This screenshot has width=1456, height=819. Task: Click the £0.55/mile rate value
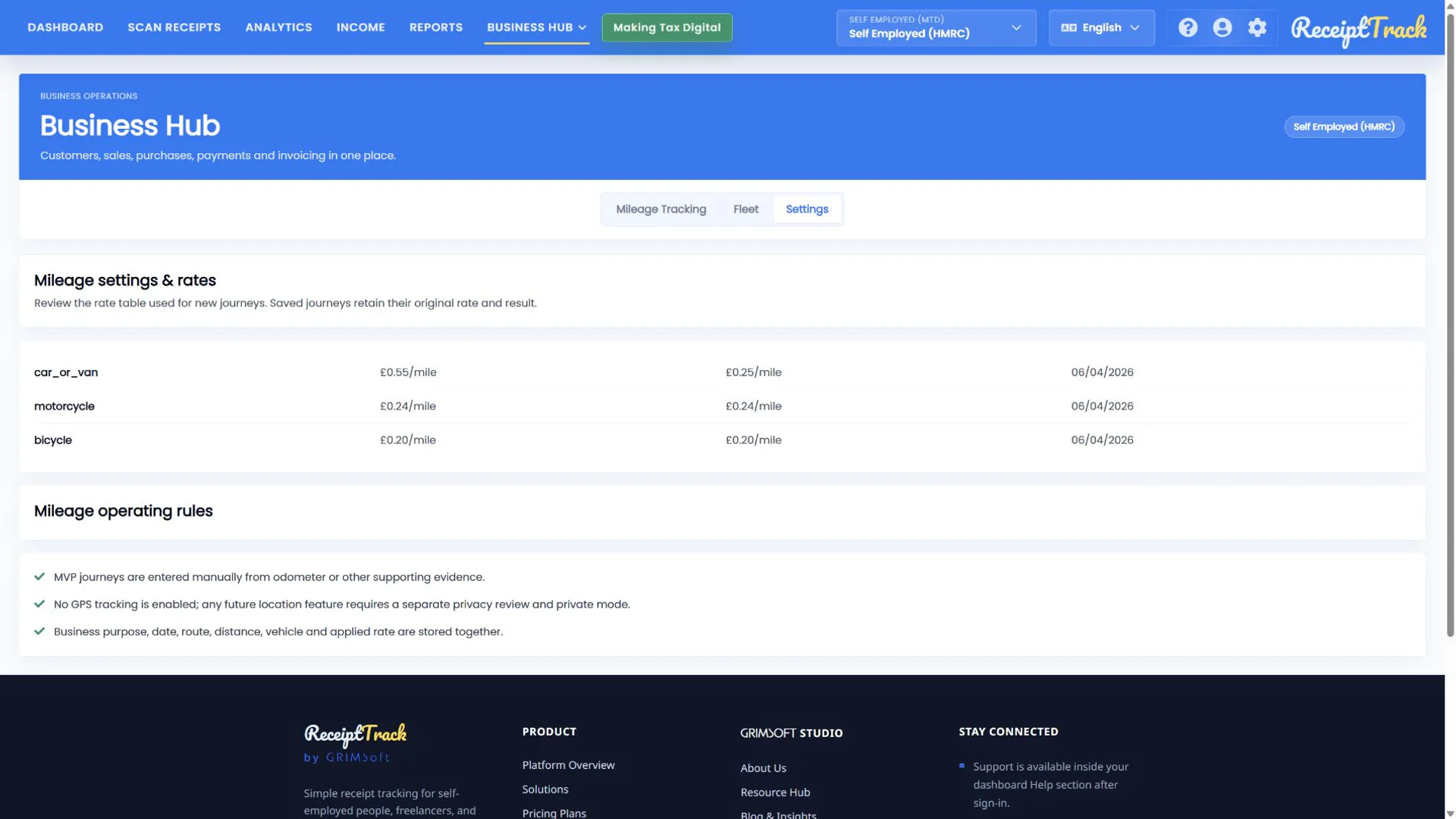click(x=408, y=372)
